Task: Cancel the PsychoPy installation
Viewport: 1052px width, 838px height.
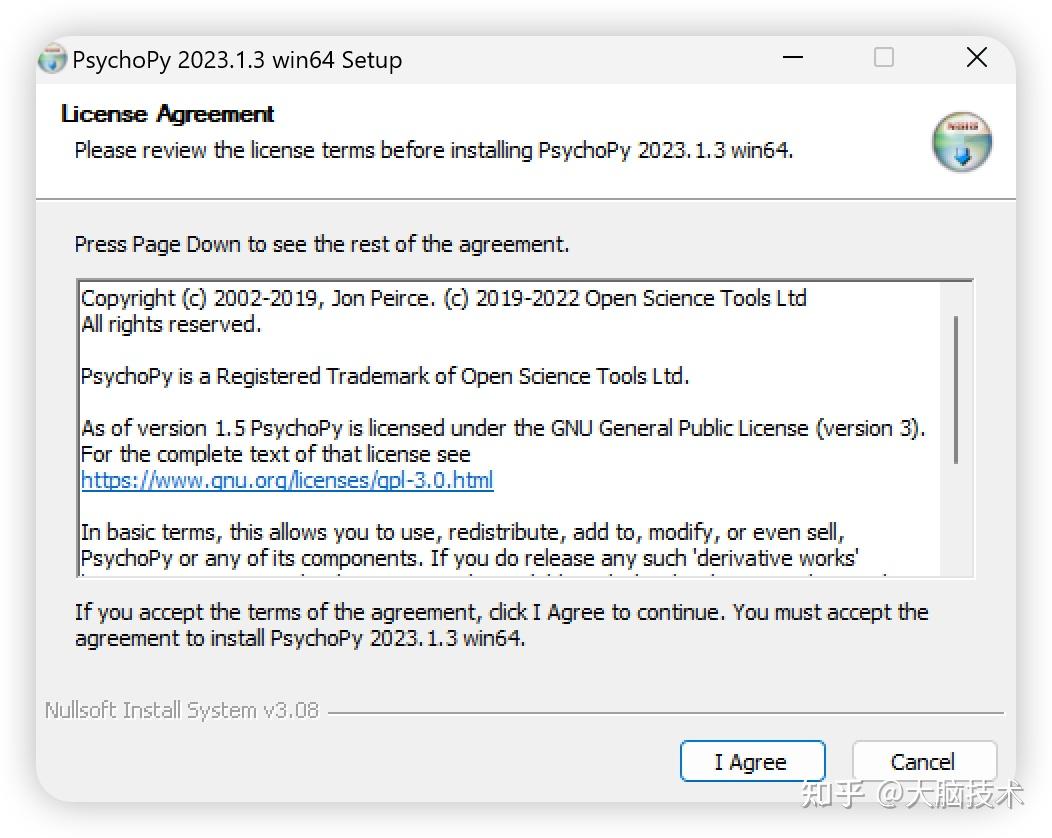Action: click(x=923, y=761)
